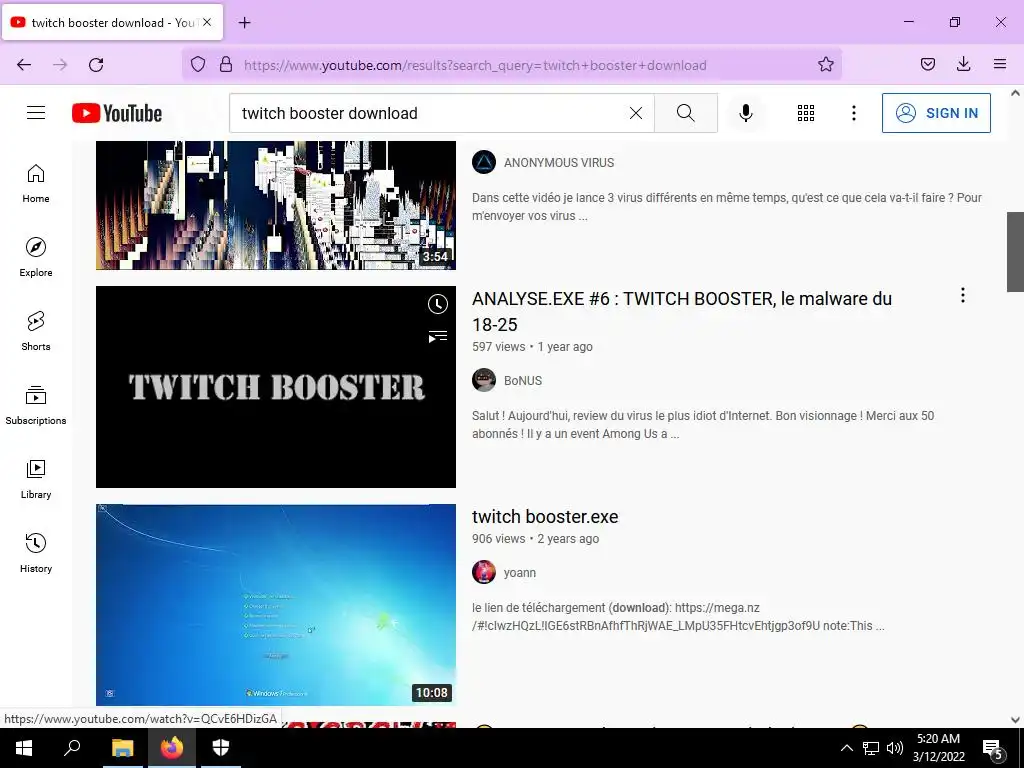1024x768 pixels.
Task: Show hidden system tray icons
Action: click(846, 748)
